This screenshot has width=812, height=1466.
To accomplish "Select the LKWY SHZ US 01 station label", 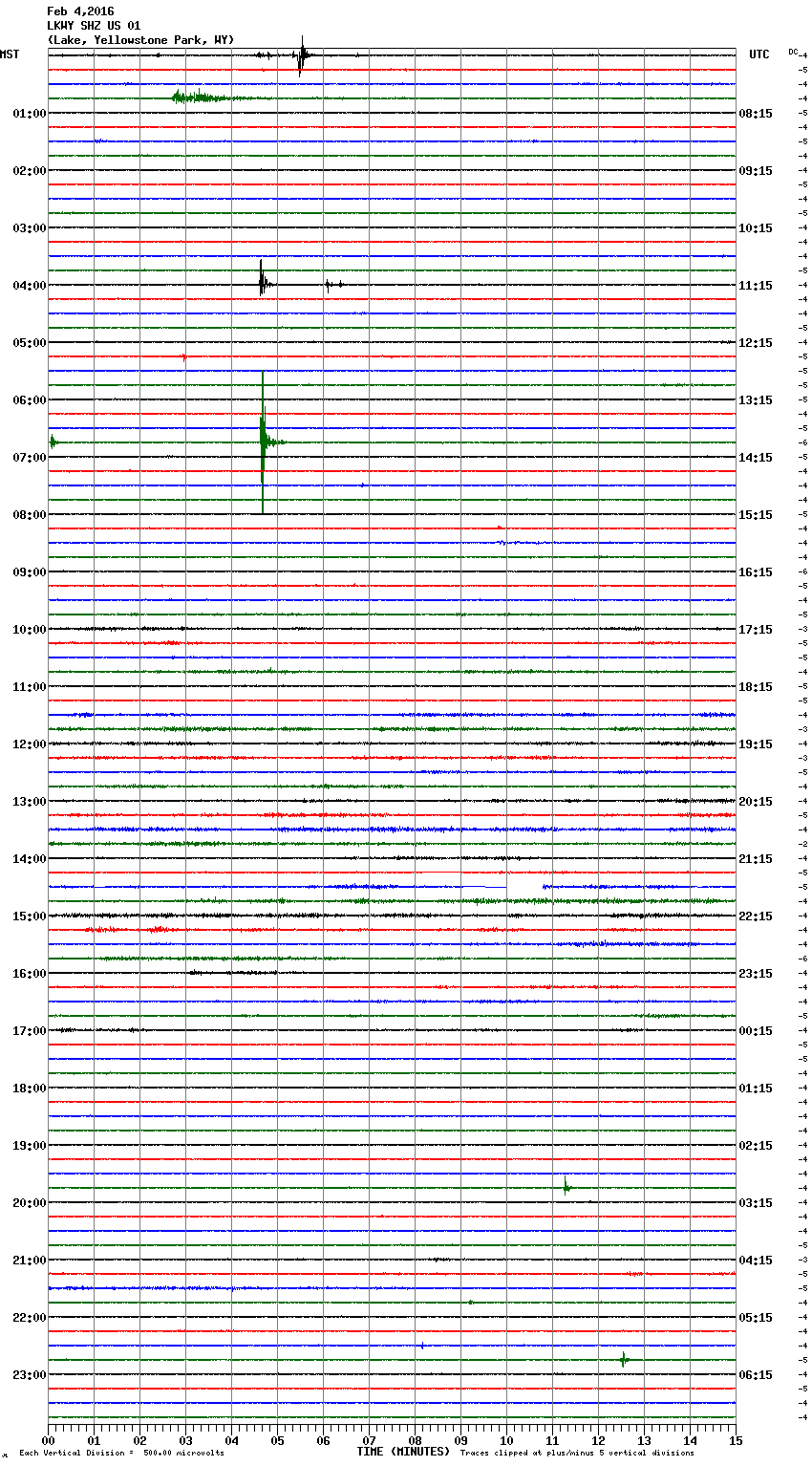I will coord(94,26).
